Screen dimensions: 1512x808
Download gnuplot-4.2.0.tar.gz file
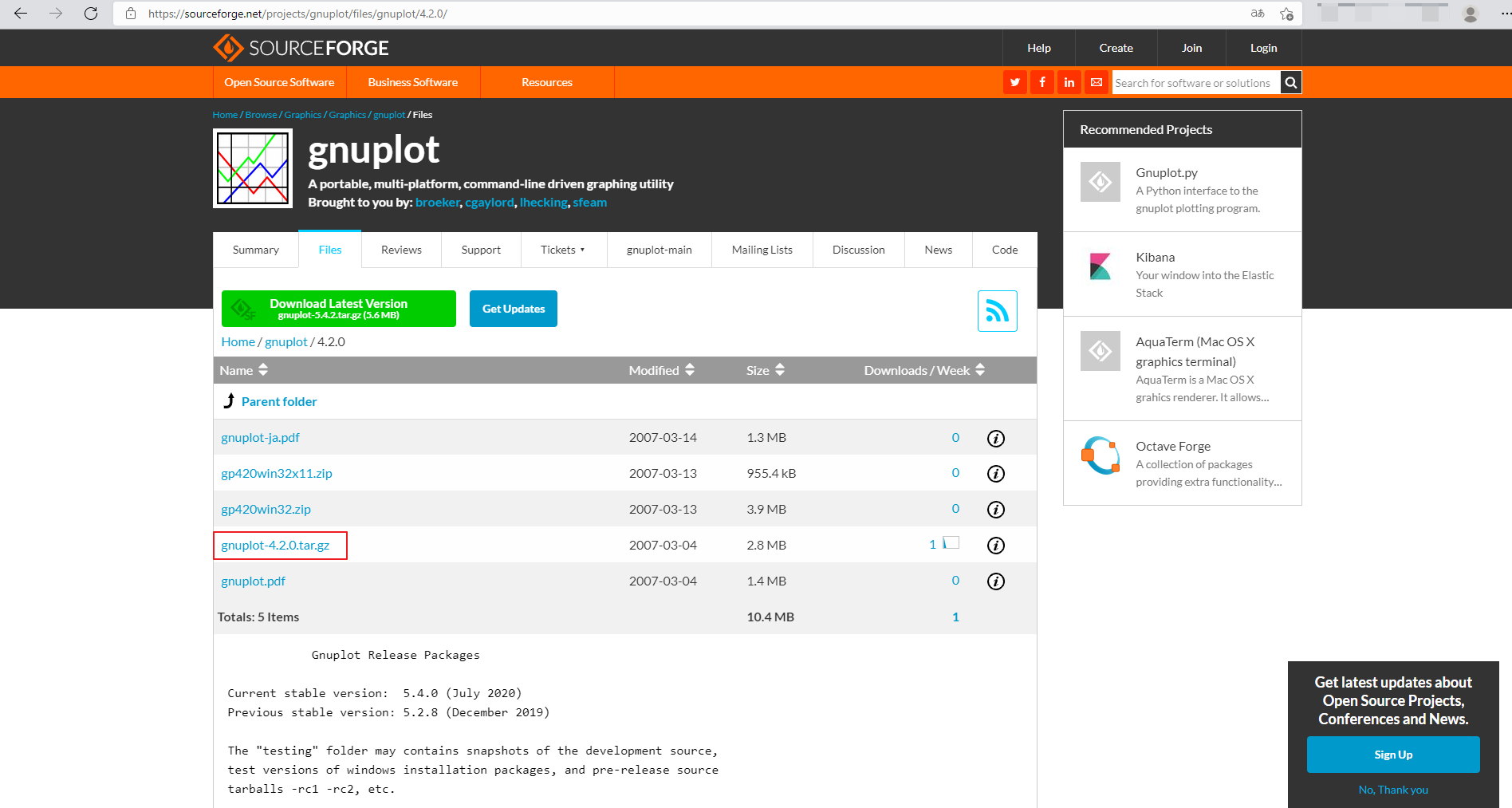[x=275, y=546]
